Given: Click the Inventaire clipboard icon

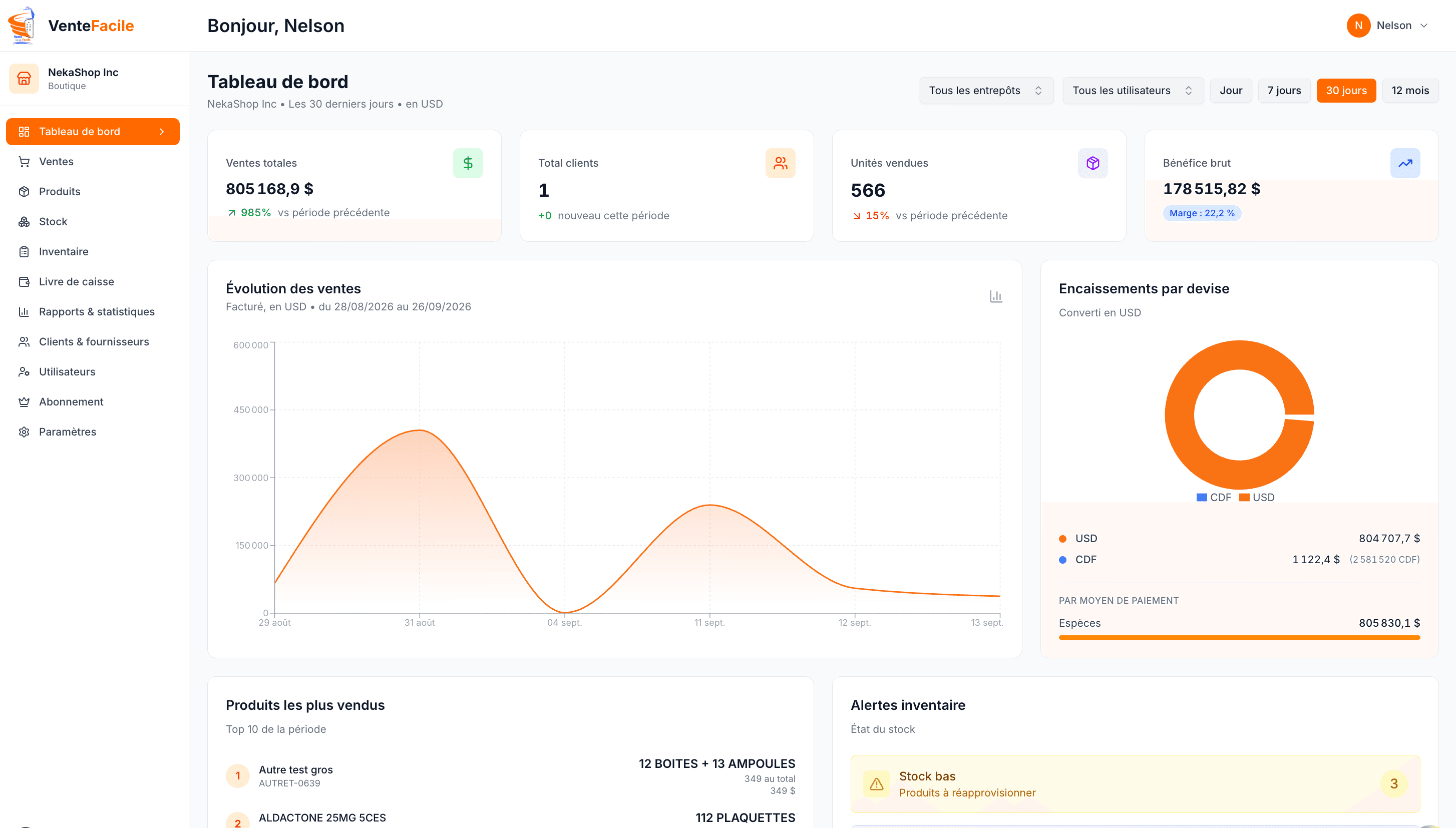Looking at the screenshot, I should click(x=24, y=252).
